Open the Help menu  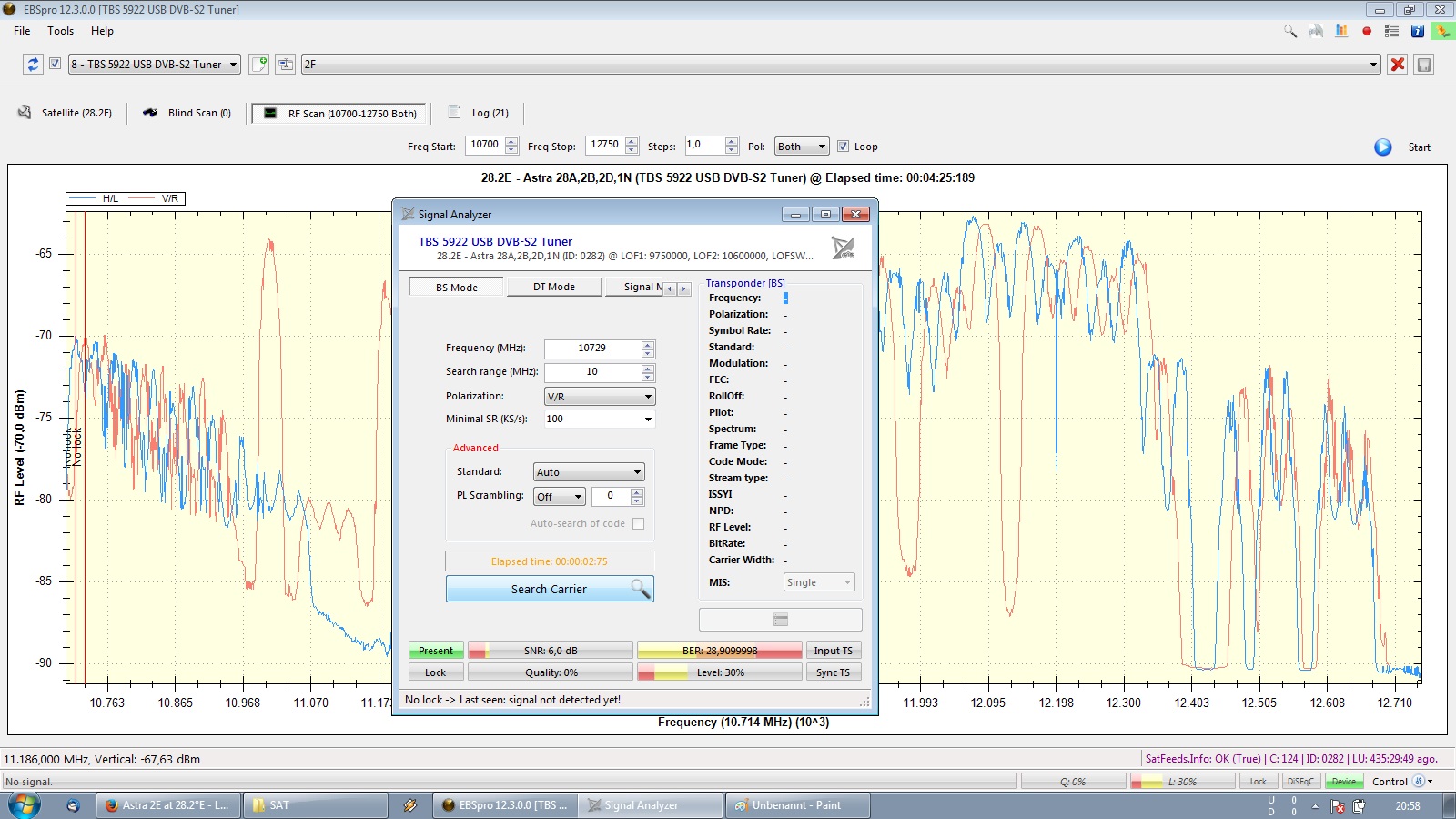click(x=102, y=31)
